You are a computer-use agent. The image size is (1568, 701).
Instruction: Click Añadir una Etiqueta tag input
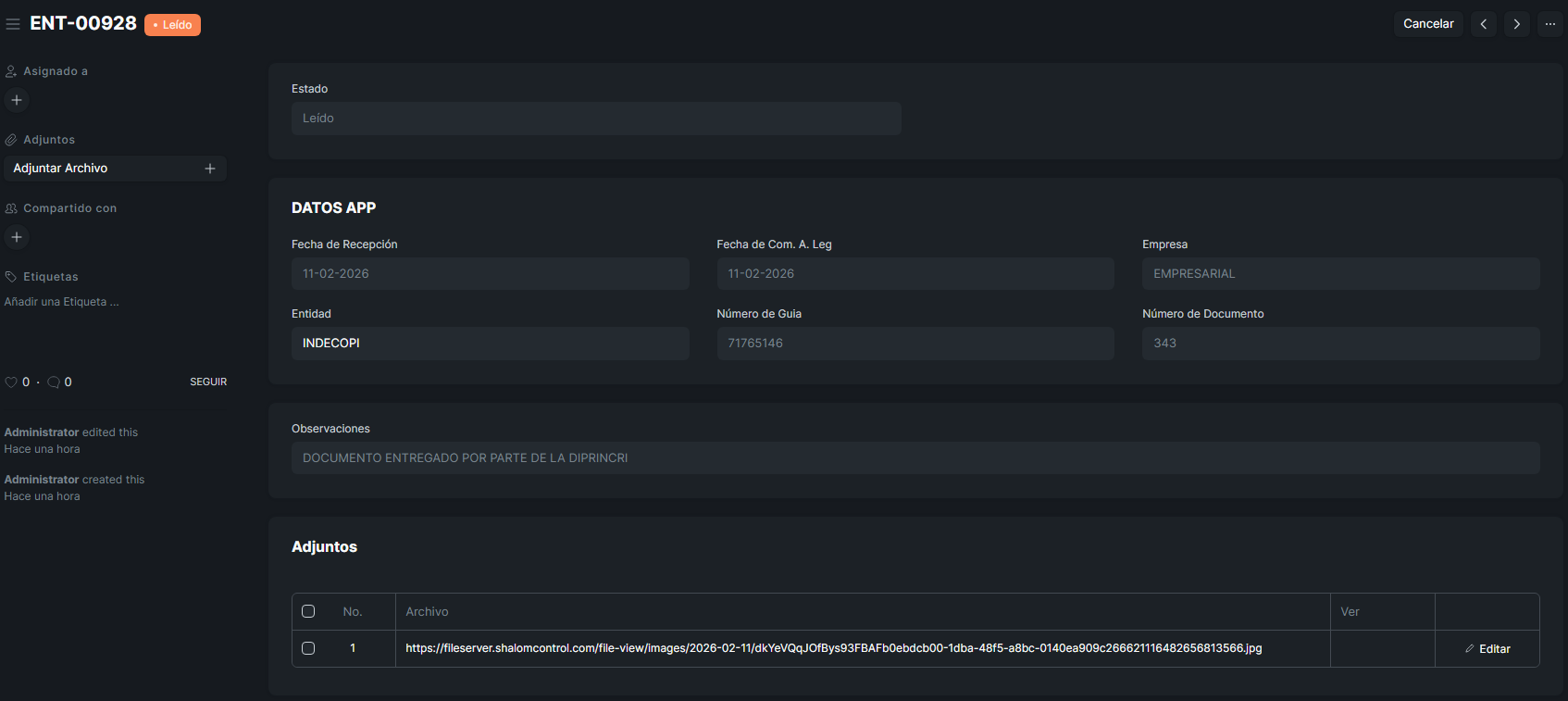(62, 302)
